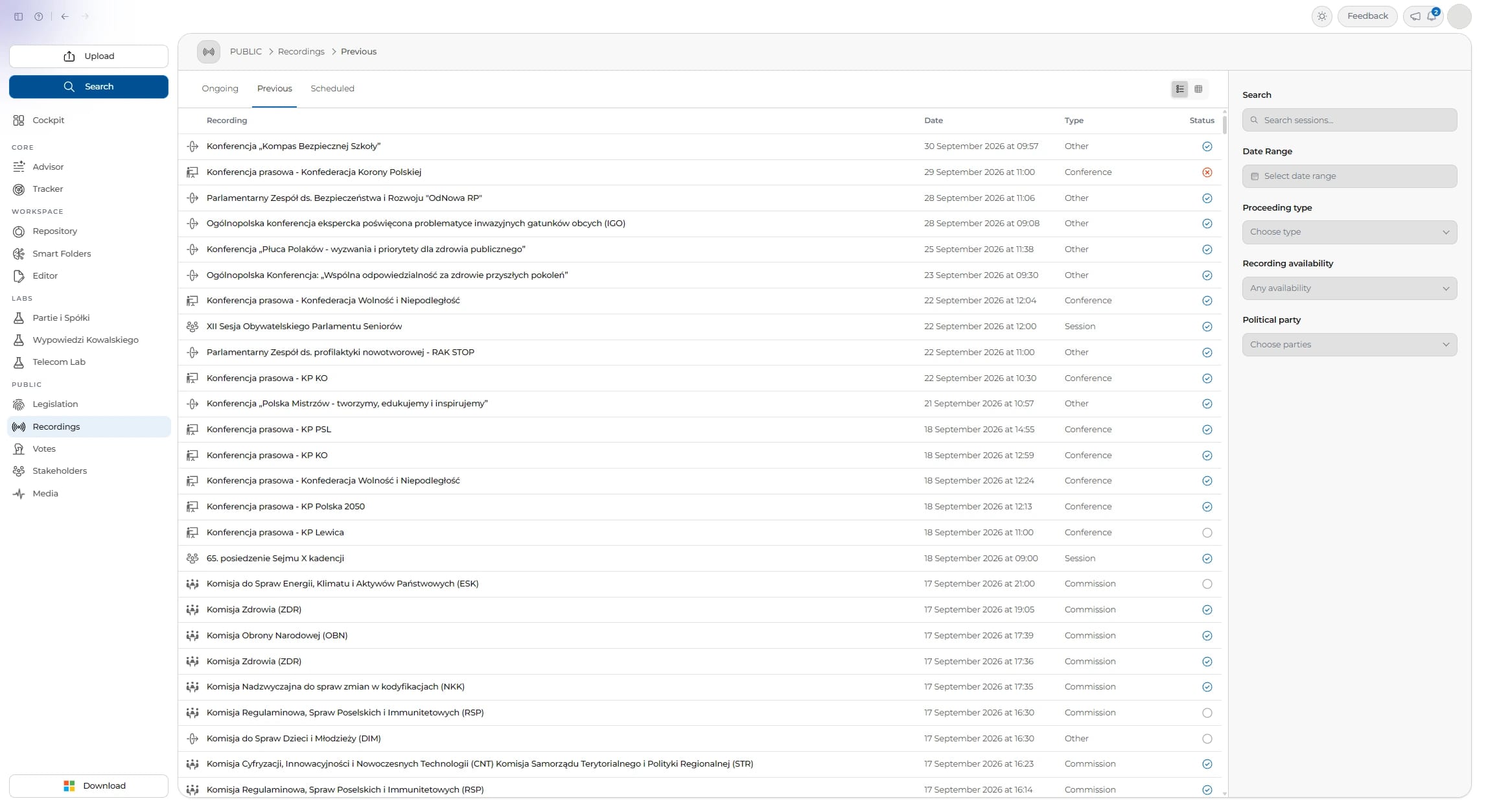Open Stakeholders in the sidebar
1486x812 pixels.
tap(89, 471)
